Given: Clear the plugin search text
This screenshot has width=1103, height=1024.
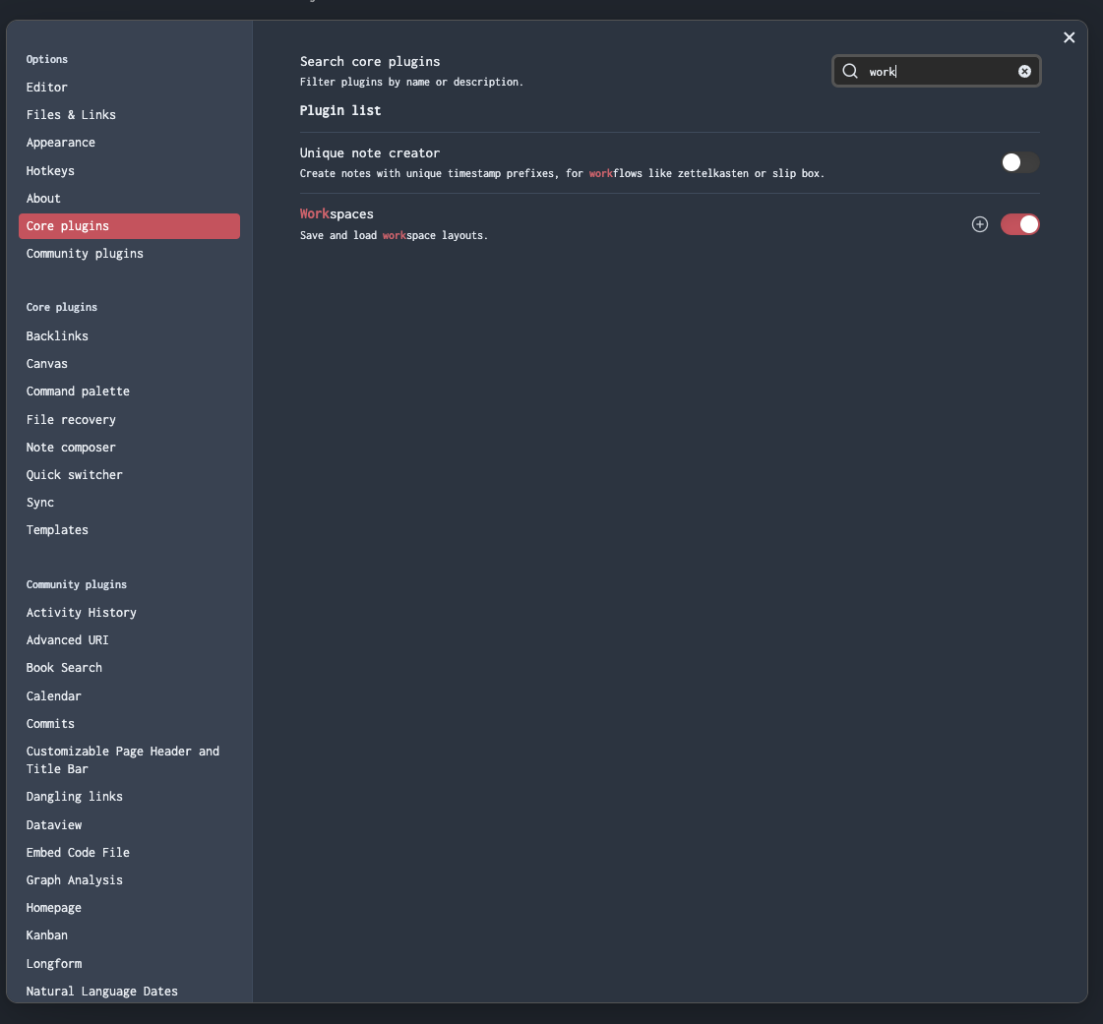Looking at the screenshot, I should tap(1024, 71).
